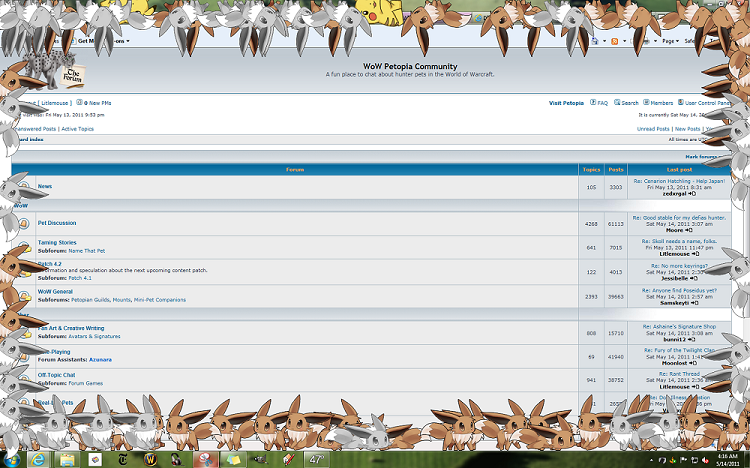Open the paint pencil app in taskbar
750x468 pixels.
point(288,460)
